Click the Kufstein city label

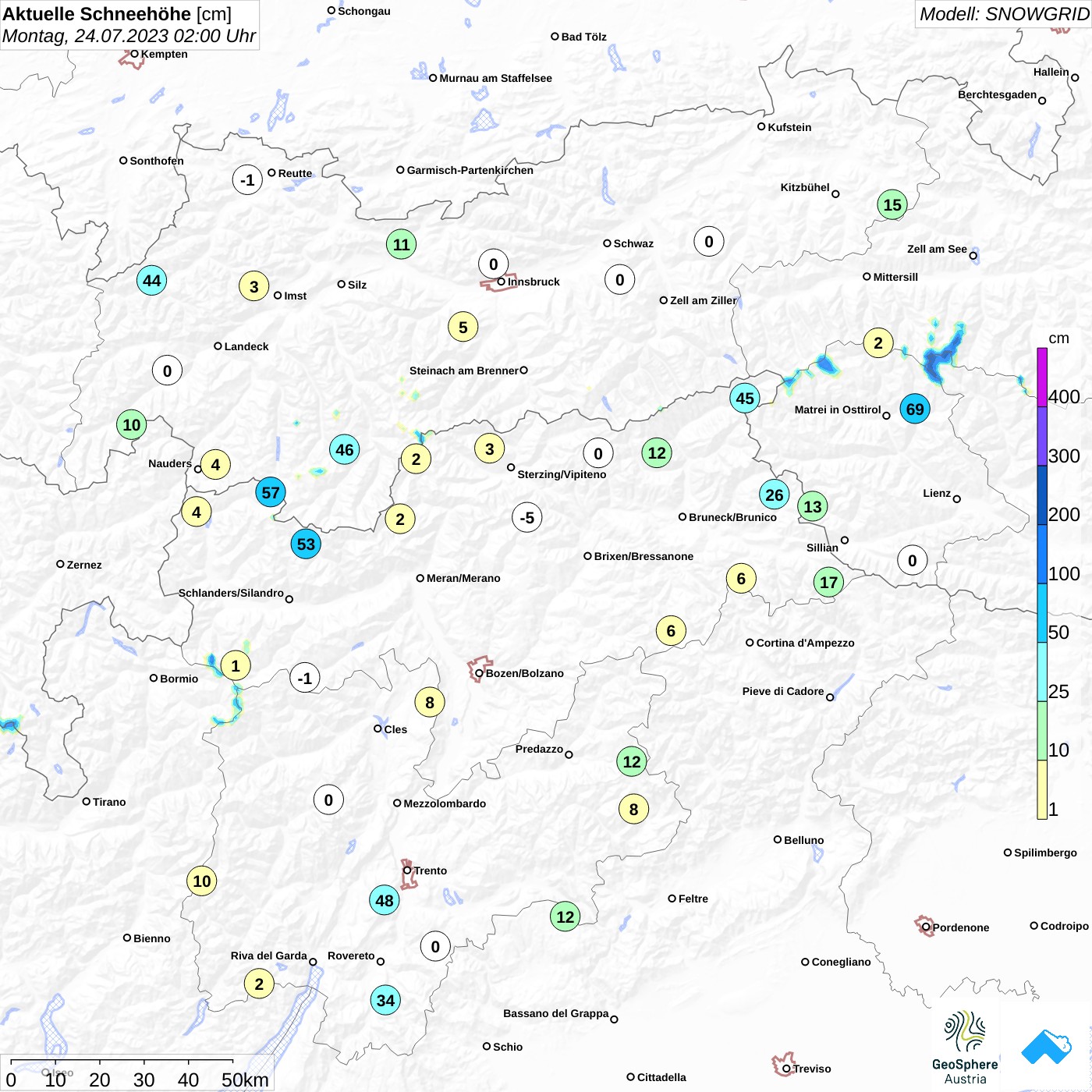point(789,127)
